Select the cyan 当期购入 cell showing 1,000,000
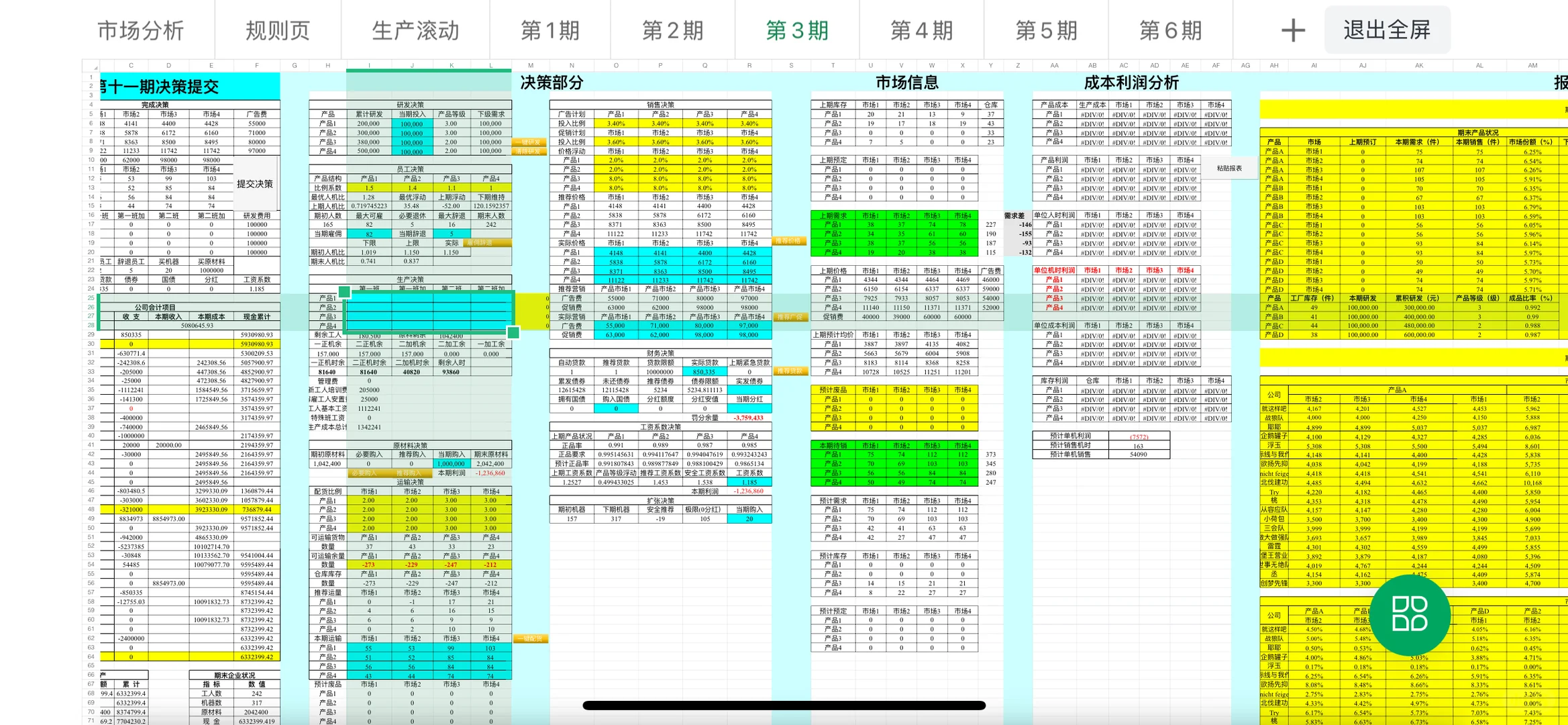 click(x=453, y=463)
